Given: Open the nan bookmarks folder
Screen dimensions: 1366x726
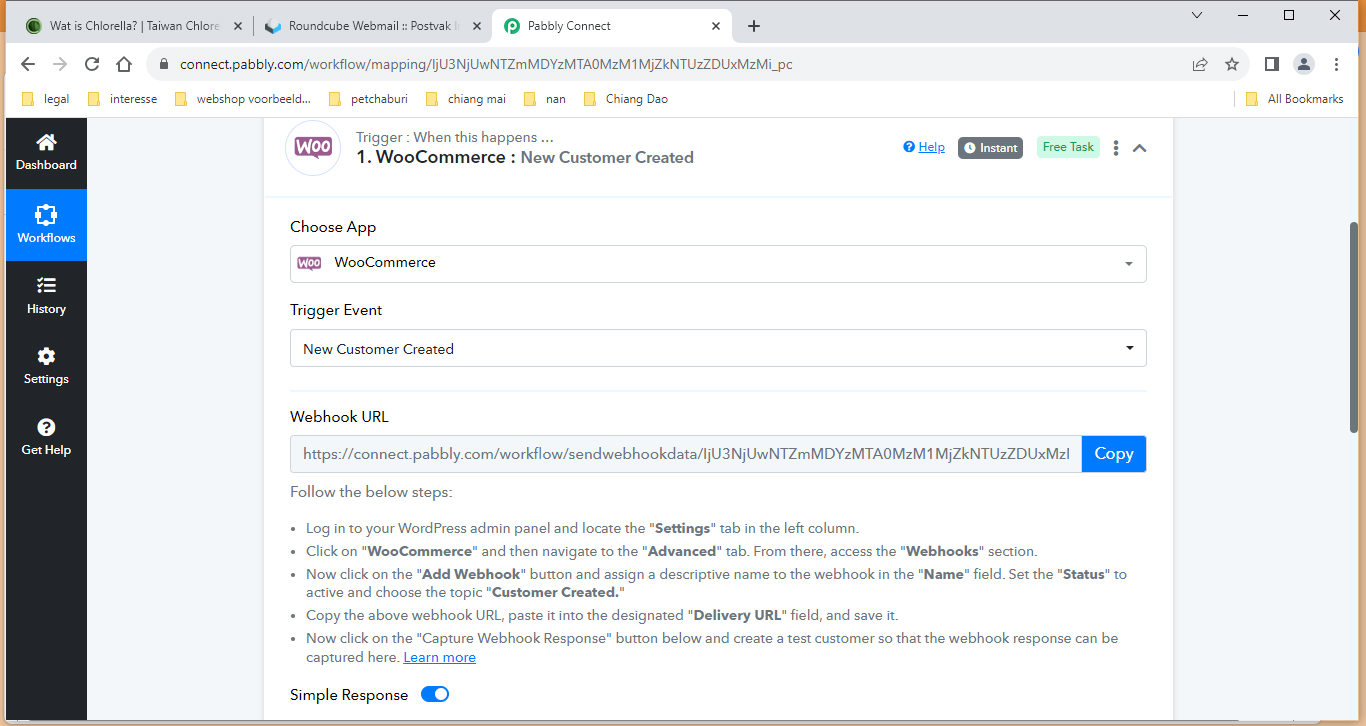Looking at the screenshot, I should tap(546, 99).
